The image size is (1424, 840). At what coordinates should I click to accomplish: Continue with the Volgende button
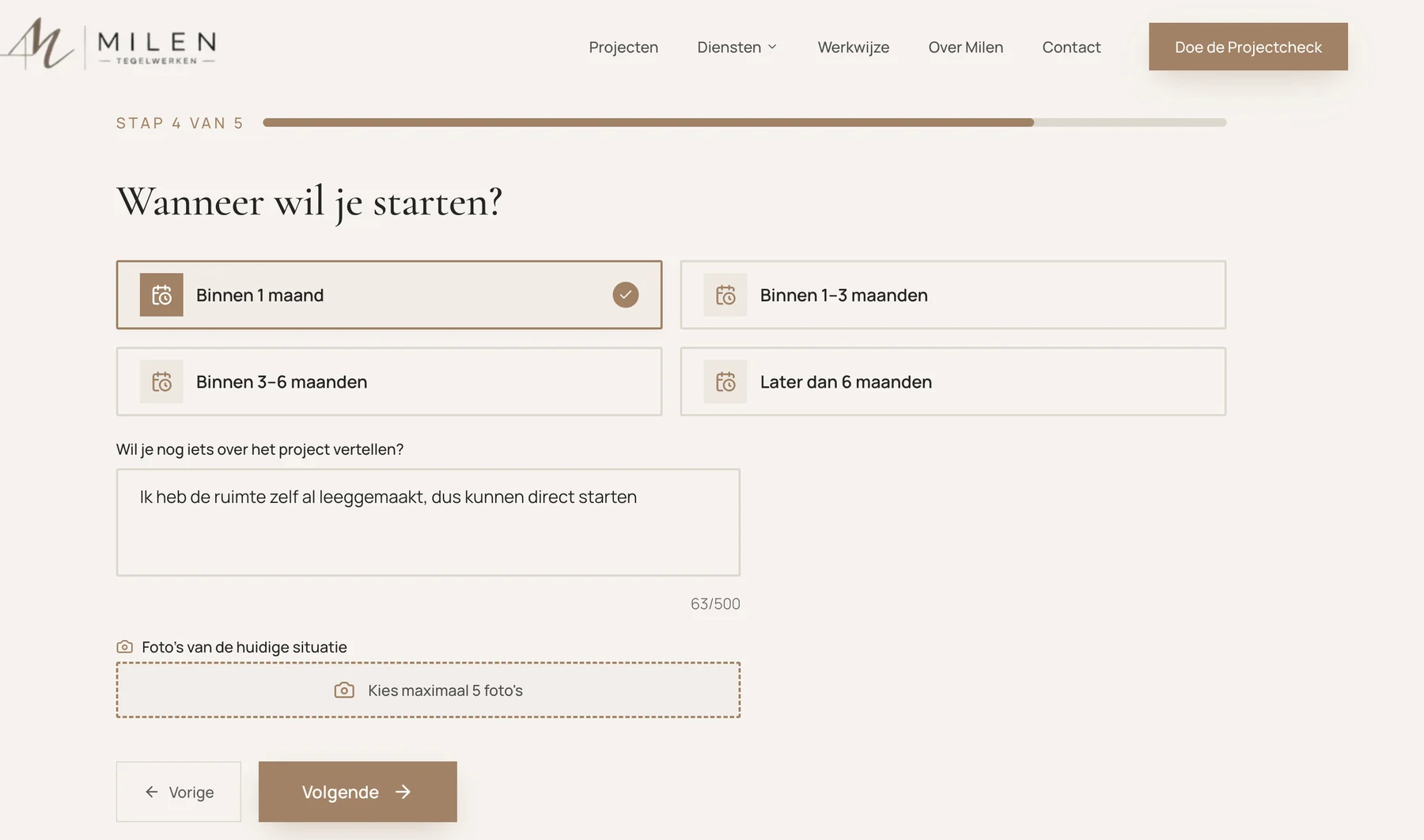click(358, 792)
